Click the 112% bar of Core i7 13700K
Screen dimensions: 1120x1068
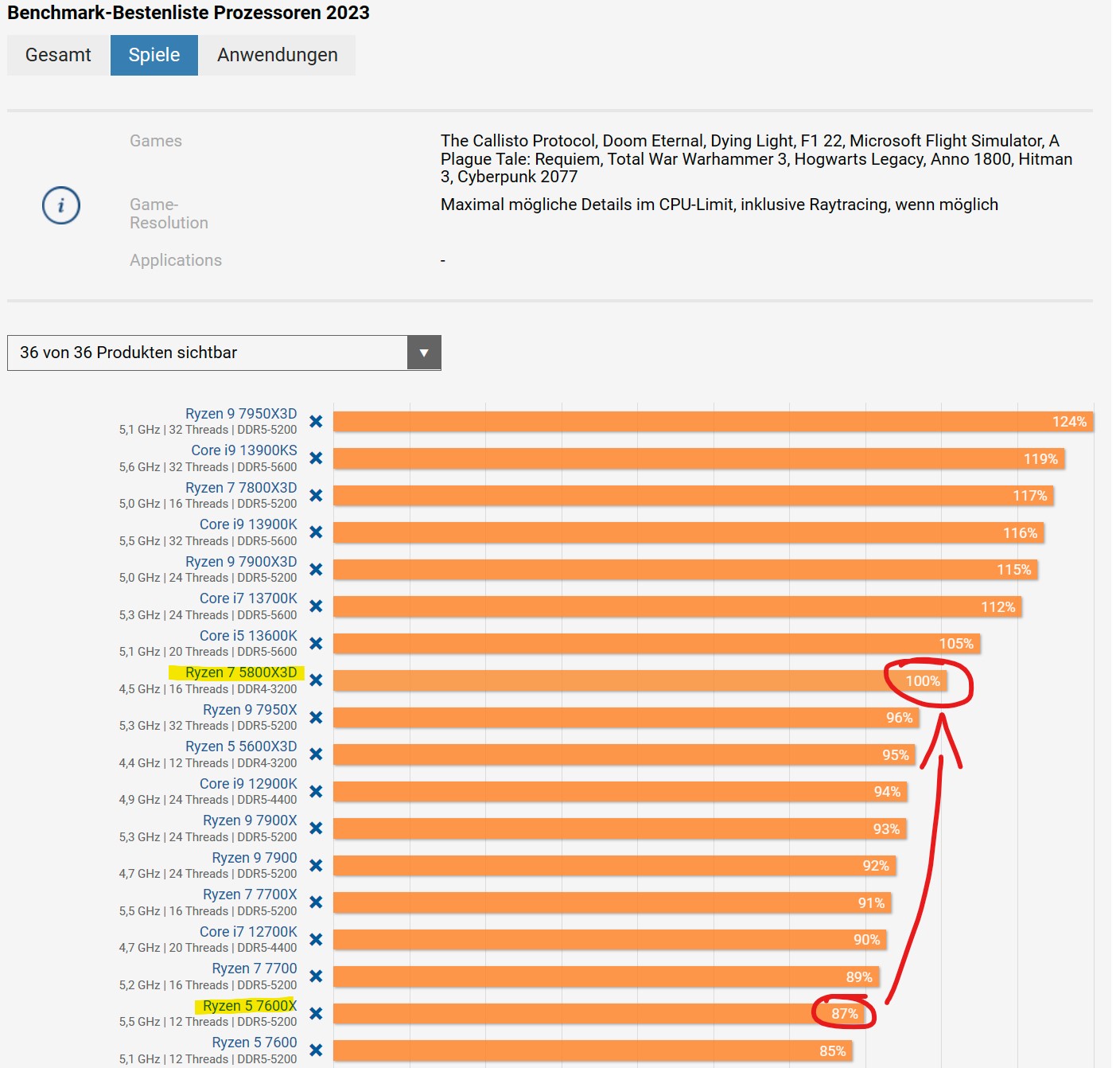pos(678,606)
